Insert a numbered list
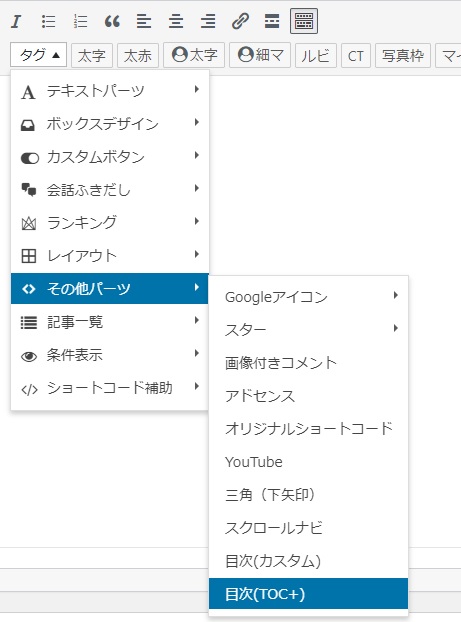461x622 pixels. point(81,21)
